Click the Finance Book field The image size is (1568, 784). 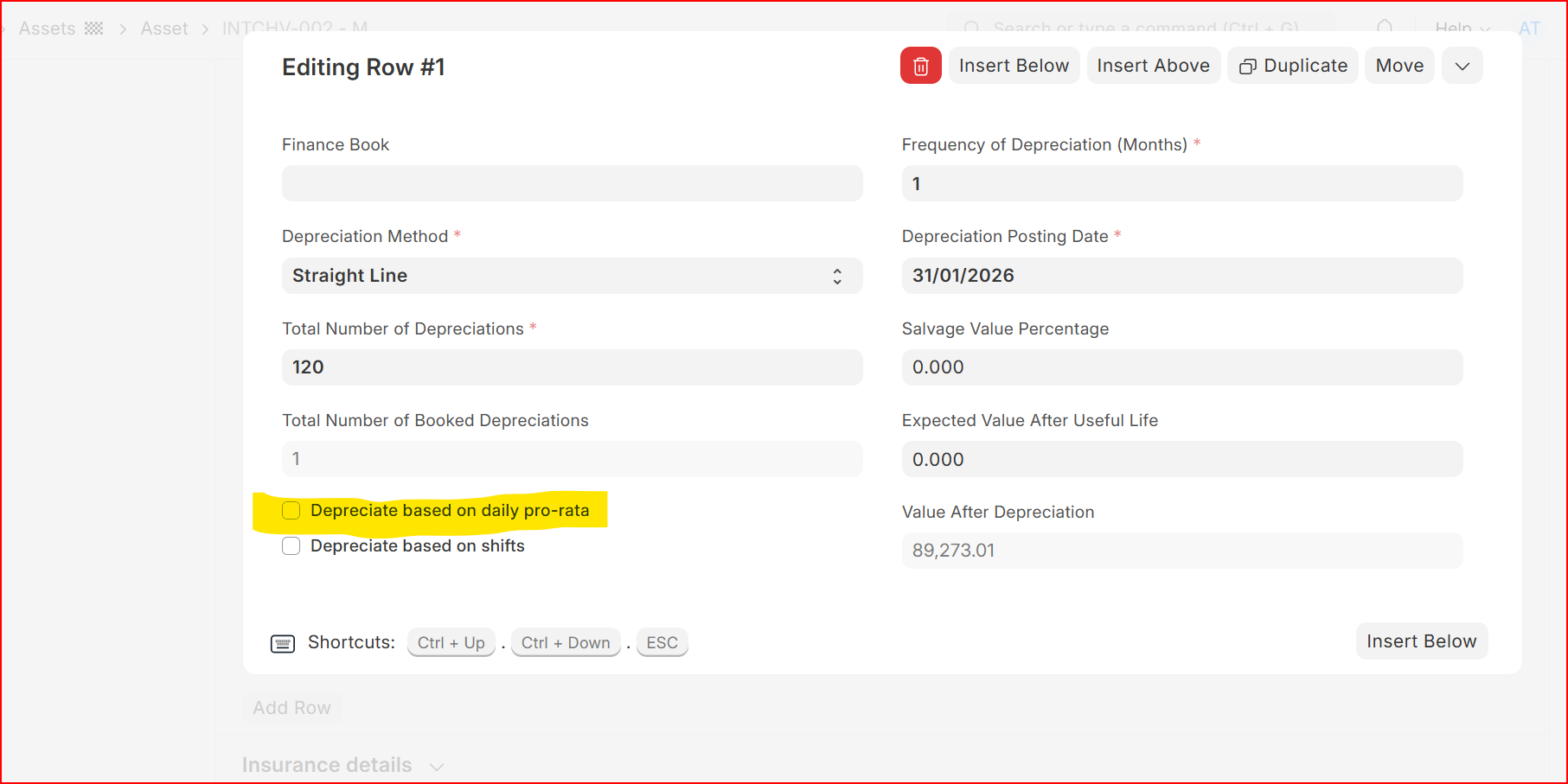click(x=572, y=183)
